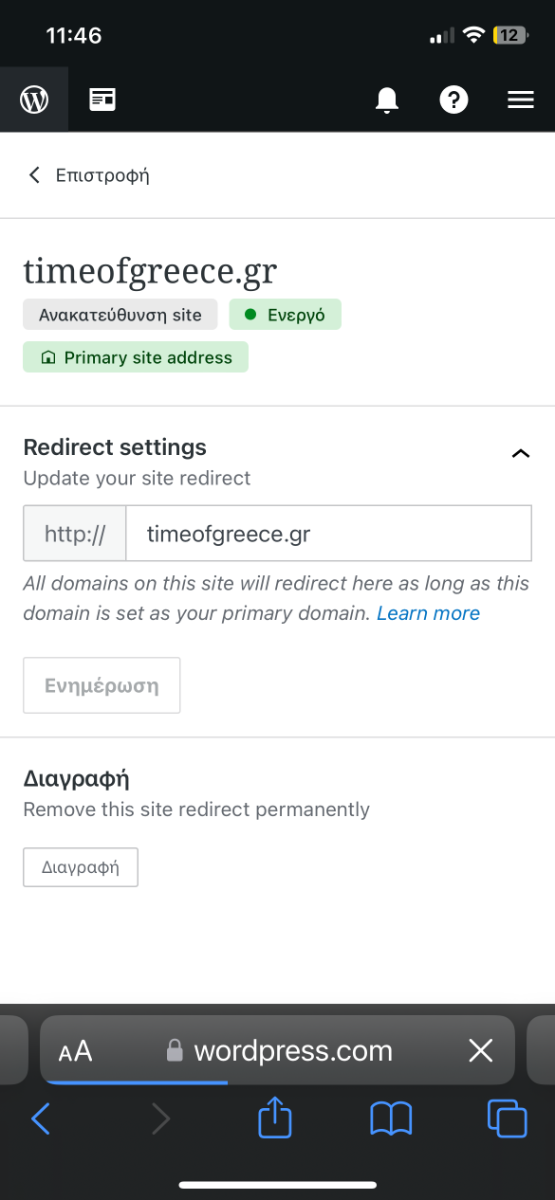The height and width of the screenshot is (1200, 555).
Task: Click the Διαγραφή delete button
Action: pos(80,867)
